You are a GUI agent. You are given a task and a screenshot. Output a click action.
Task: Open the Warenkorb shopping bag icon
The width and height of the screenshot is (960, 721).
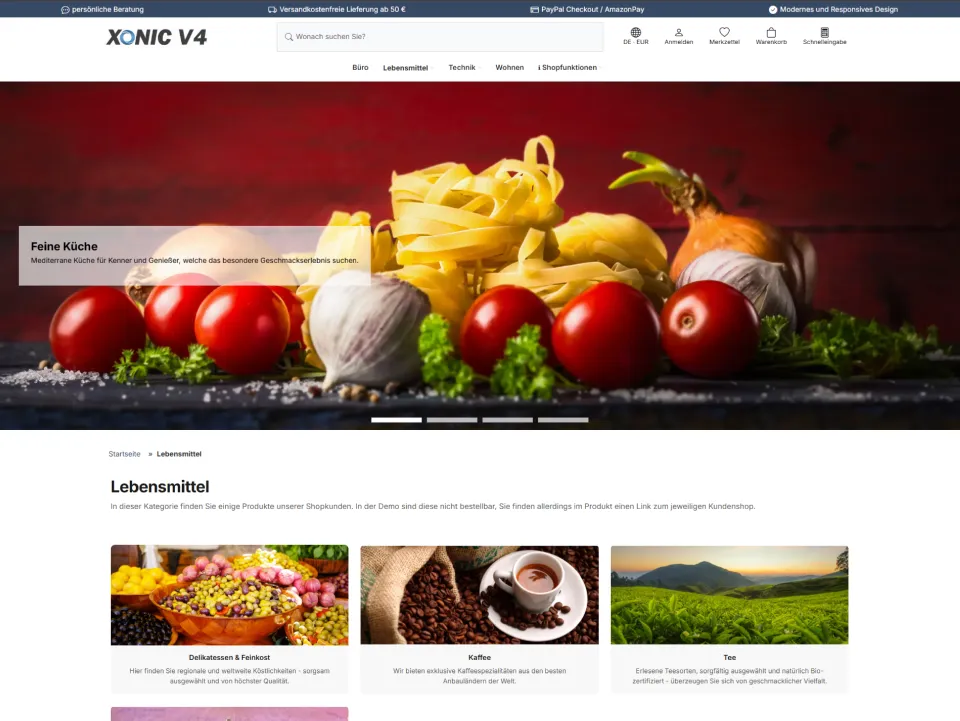[771, 32]
